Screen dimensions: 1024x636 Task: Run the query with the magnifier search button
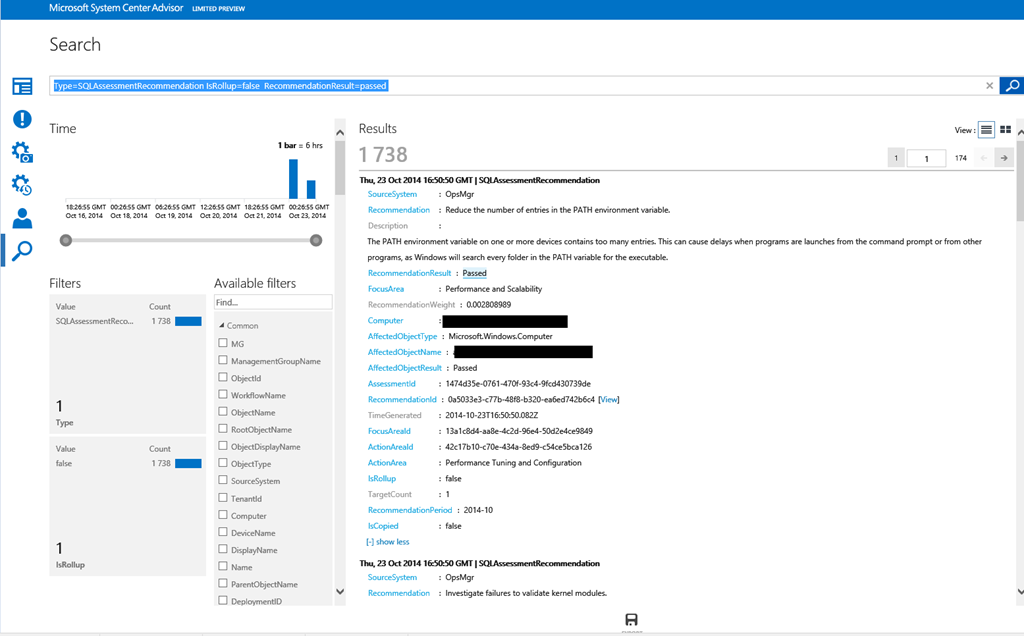pyautogui.click(x=1011, y=86)
